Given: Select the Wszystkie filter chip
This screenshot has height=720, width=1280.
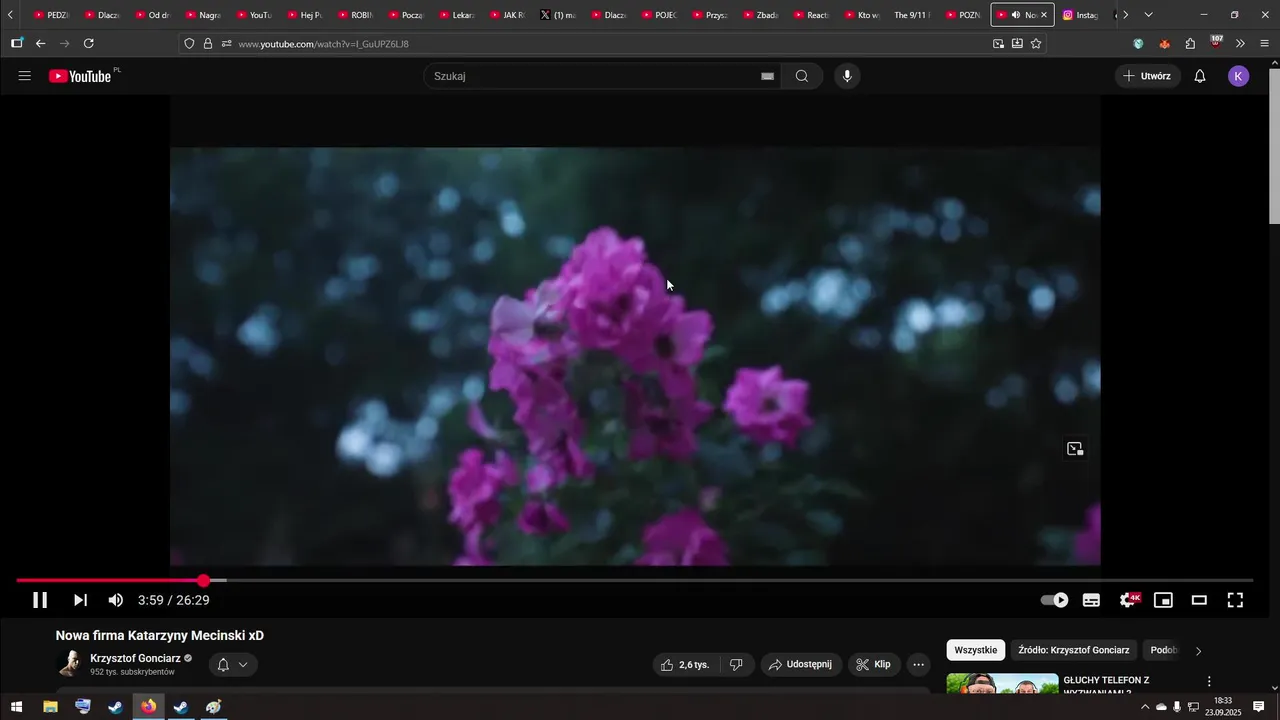Looking at the screenshot, I should tap(975, 650).
